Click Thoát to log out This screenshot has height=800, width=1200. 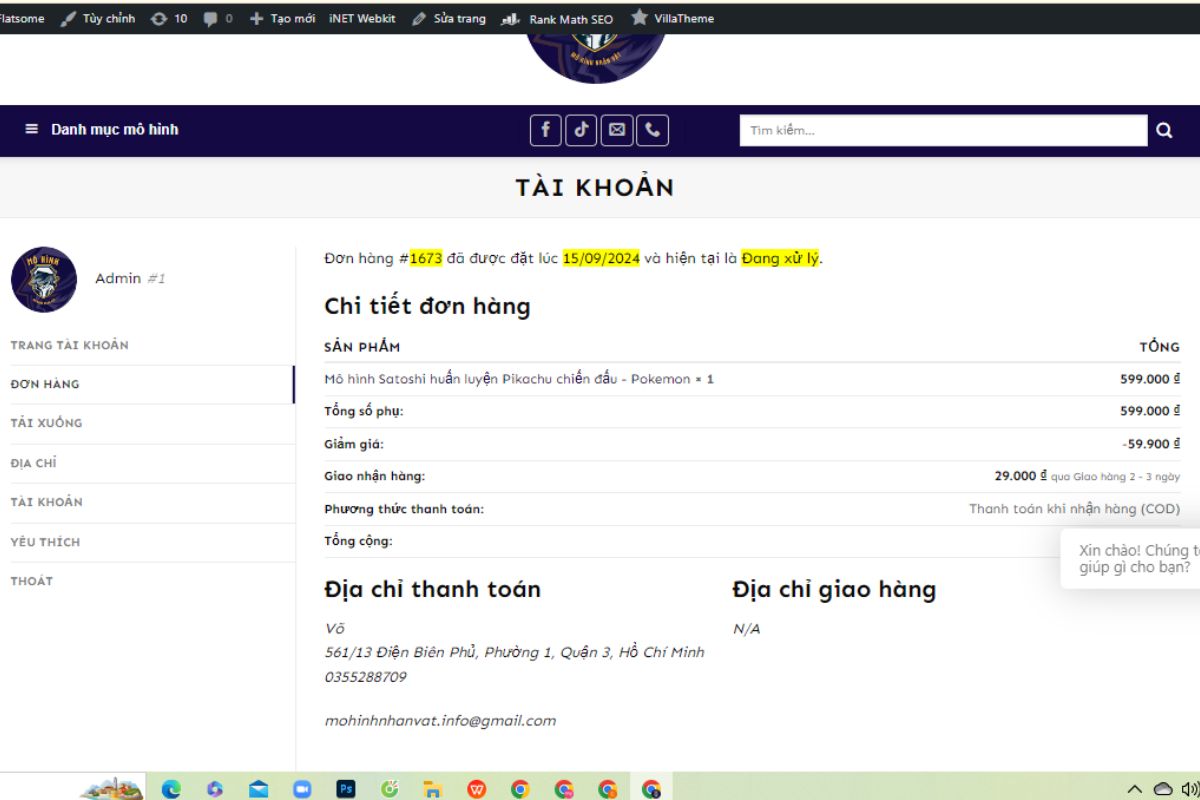pos(32,581)
